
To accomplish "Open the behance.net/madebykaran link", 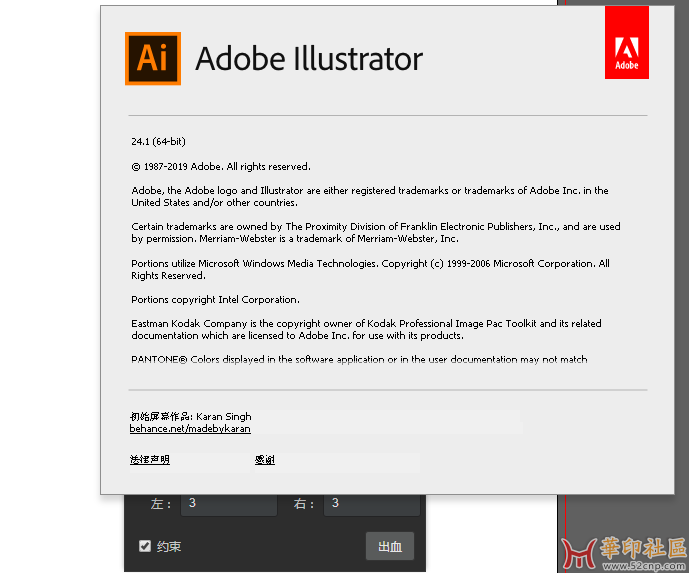I will point(190,429).
